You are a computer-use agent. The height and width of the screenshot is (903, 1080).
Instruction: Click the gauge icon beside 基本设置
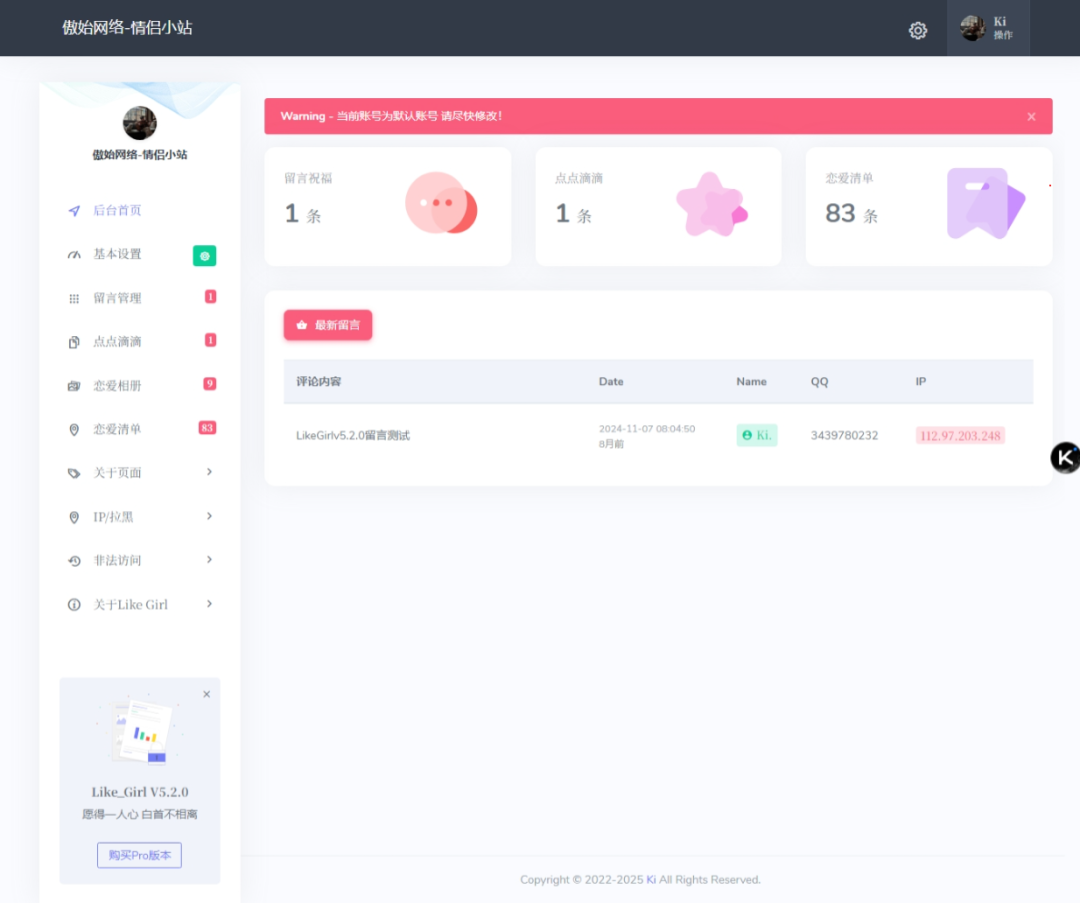74,255
